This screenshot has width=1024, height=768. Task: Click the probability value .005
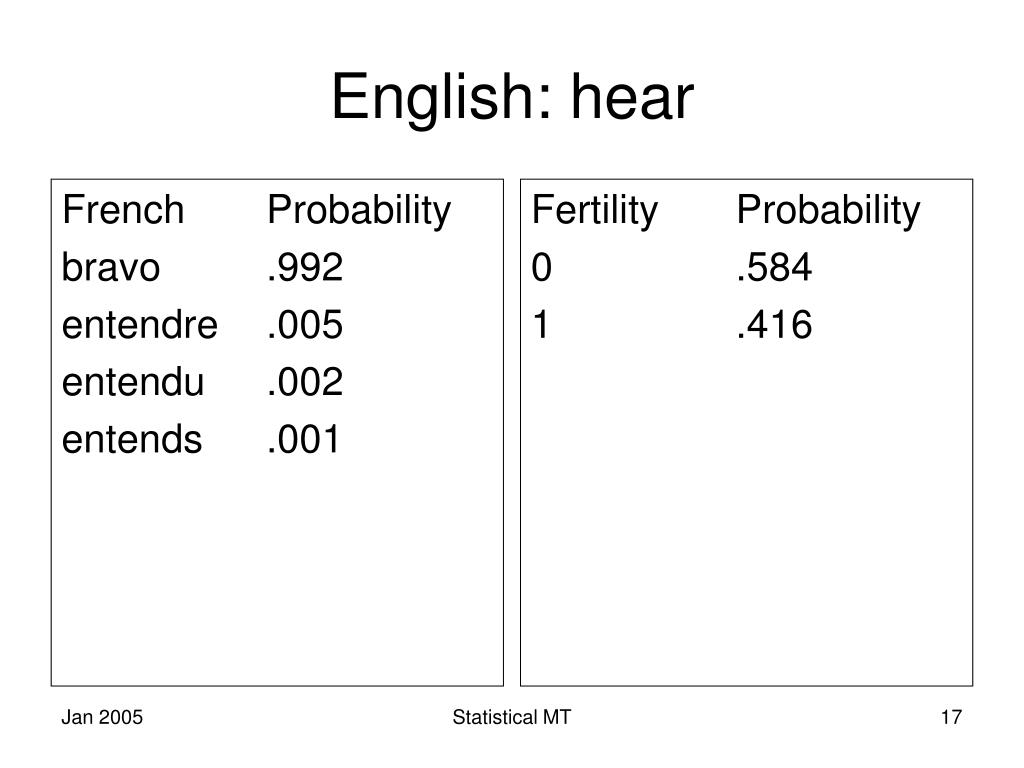click(x=305, y=325)
